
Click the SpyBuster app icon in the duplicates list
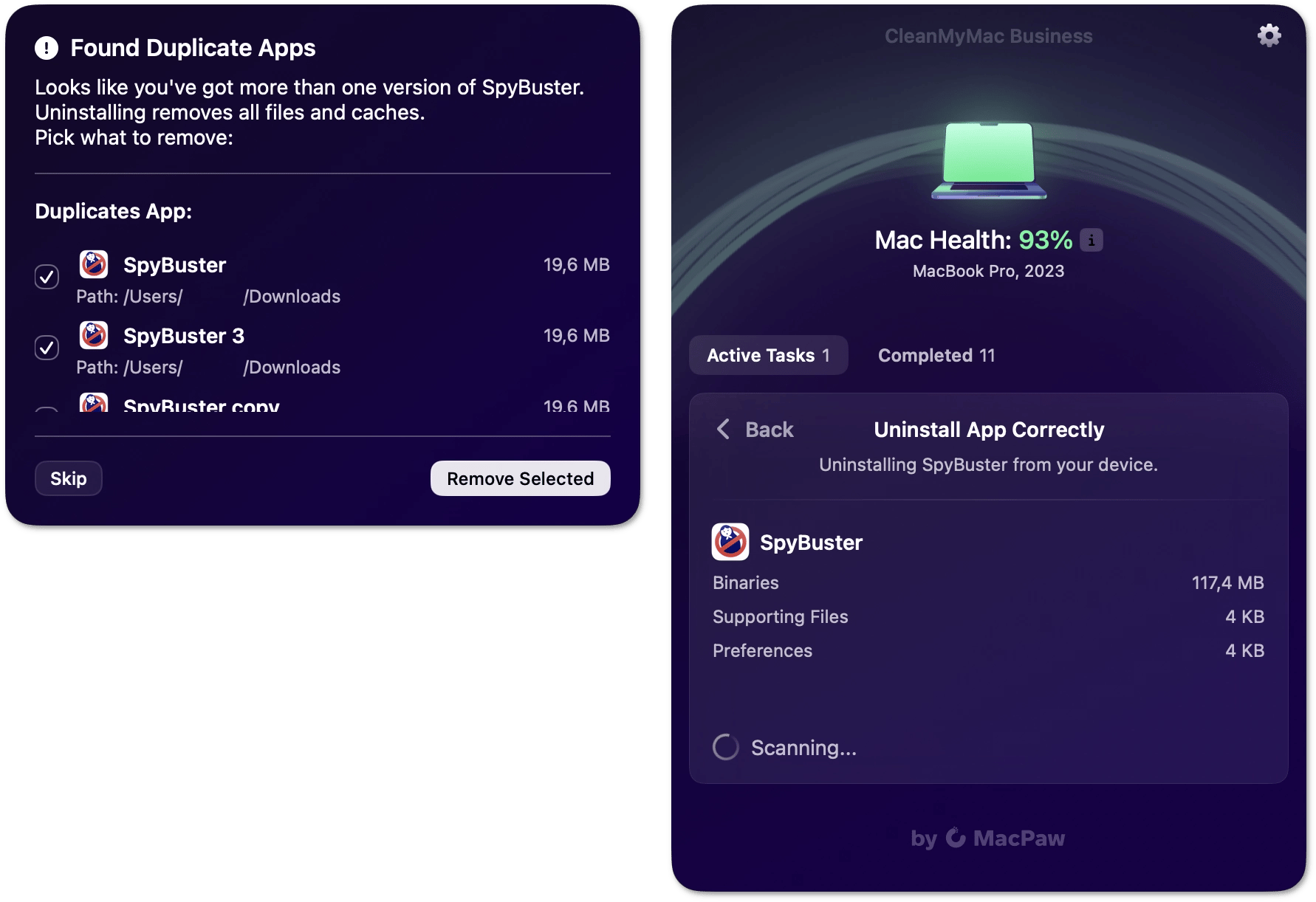coord(94,264)
